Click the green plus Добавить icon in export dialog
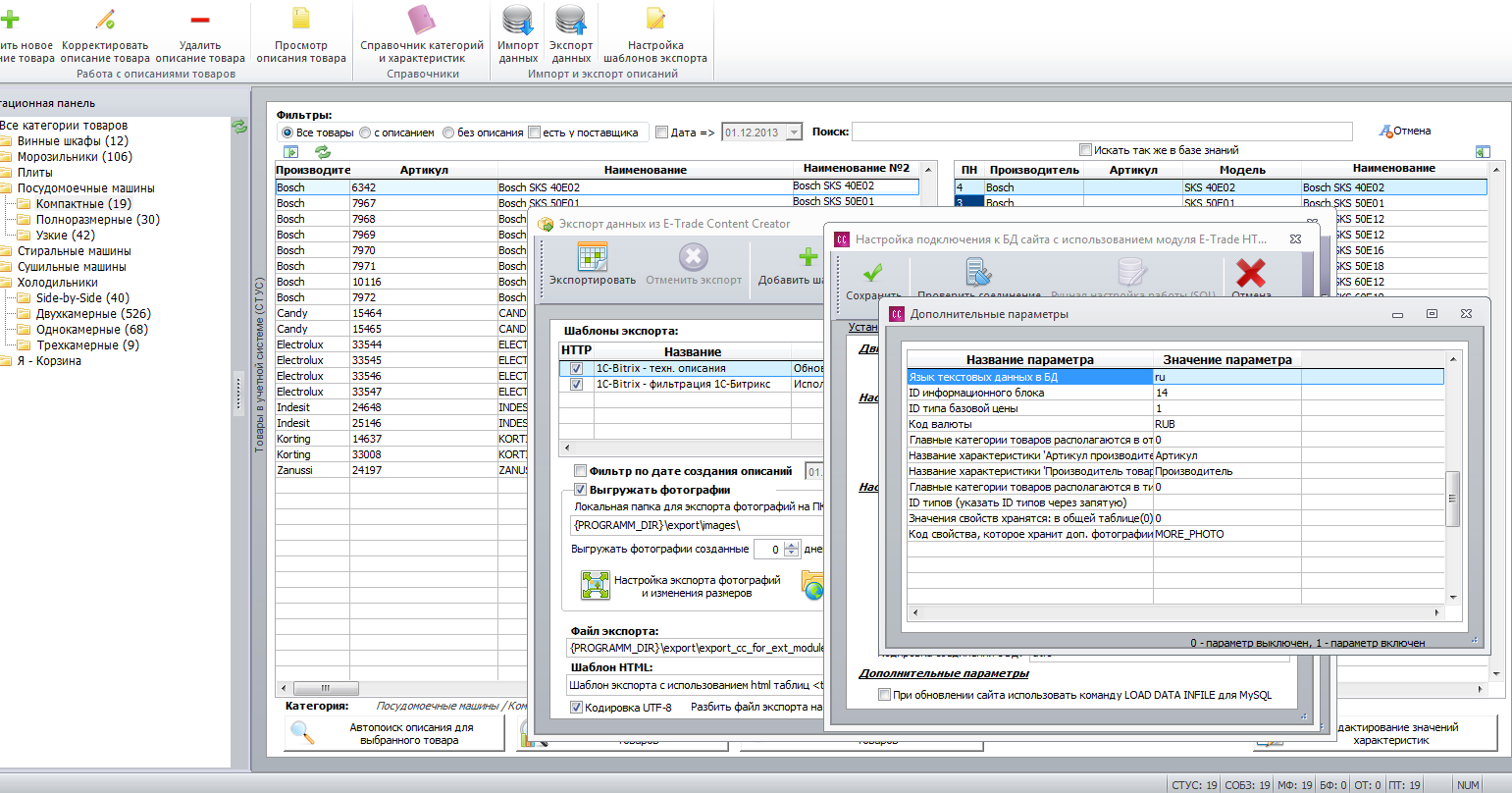This screenshot has height=793, width=1512. (x=808, y=258)
